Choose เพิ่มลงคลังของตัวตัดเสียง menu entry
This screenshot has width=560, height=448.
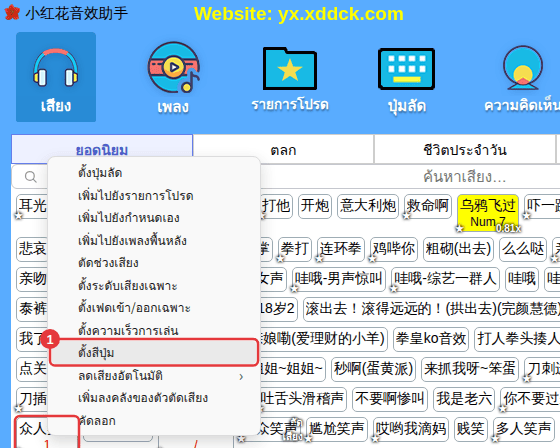pyautogui.click(x=154, y=398)
